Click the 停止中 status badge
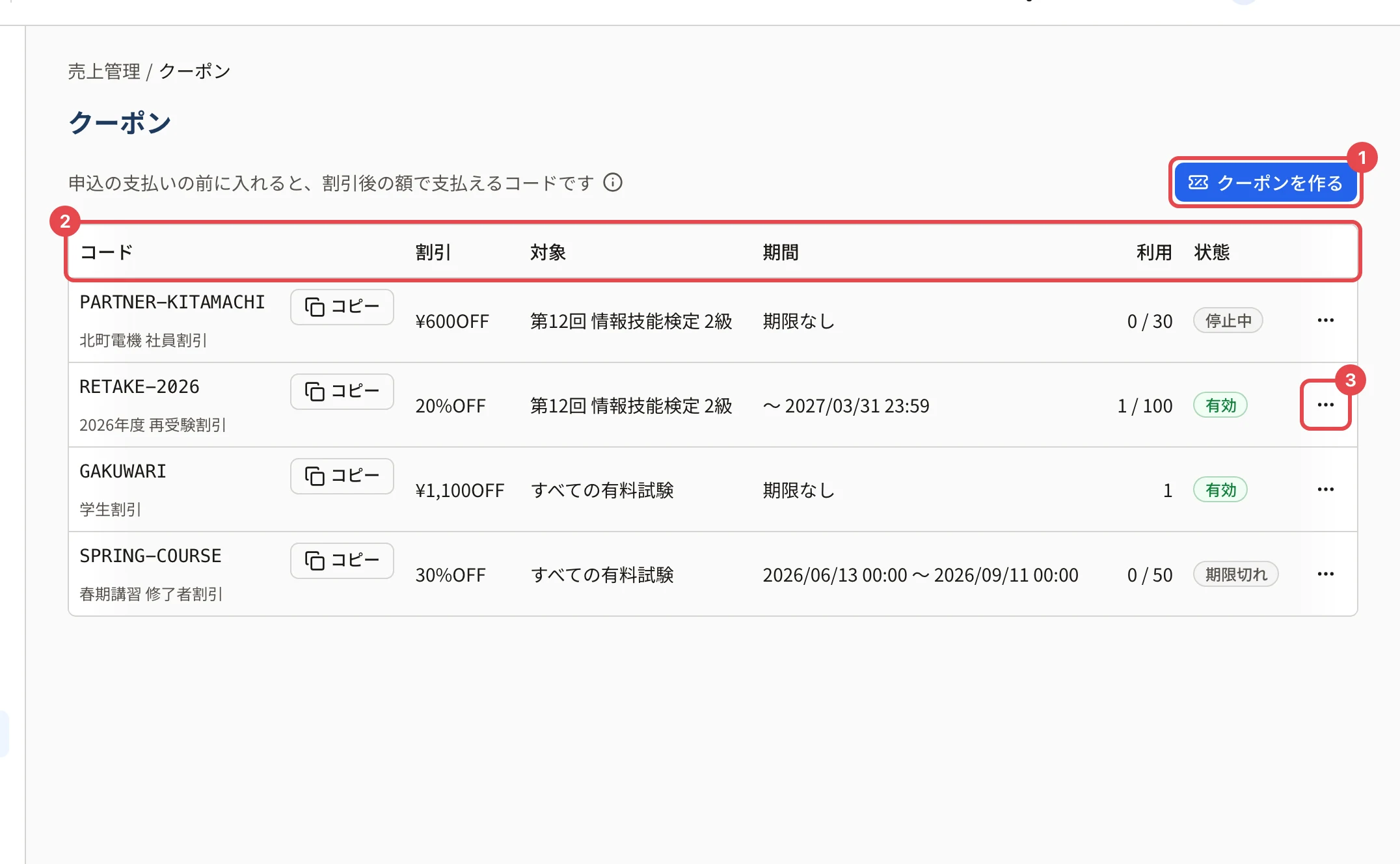The width and height of the screenshot is (1400, 864). (x=1228, y=321)
